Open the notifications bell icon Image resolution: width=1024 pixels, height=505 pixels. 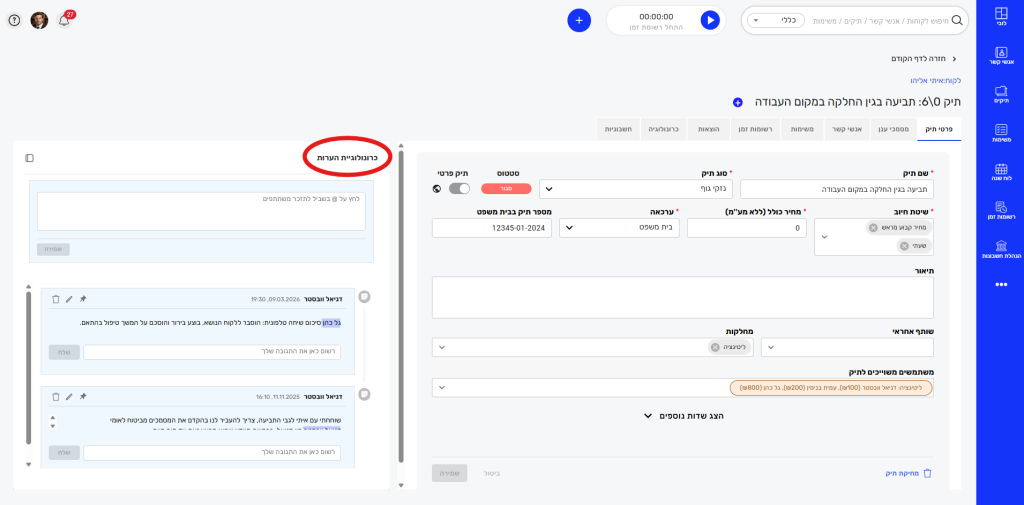(64, 20)
